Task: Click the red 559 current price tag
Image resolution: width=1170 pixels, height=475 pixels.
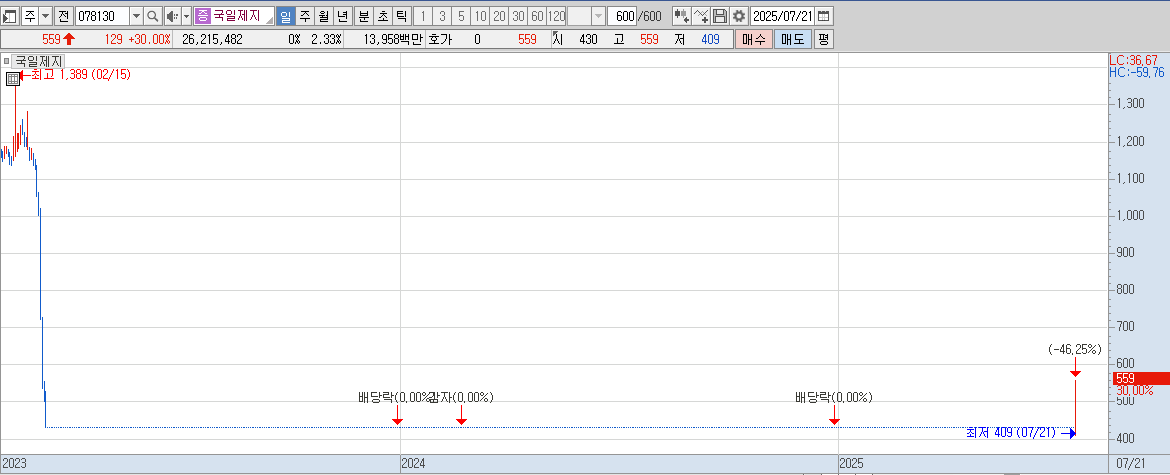Action: (x=1140, y=378)
